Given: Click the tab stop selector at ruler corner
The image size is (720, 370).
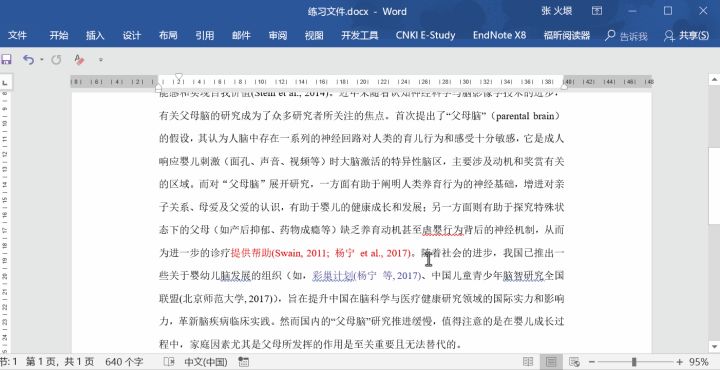Looking at the screenshot, I should [6, 83].
